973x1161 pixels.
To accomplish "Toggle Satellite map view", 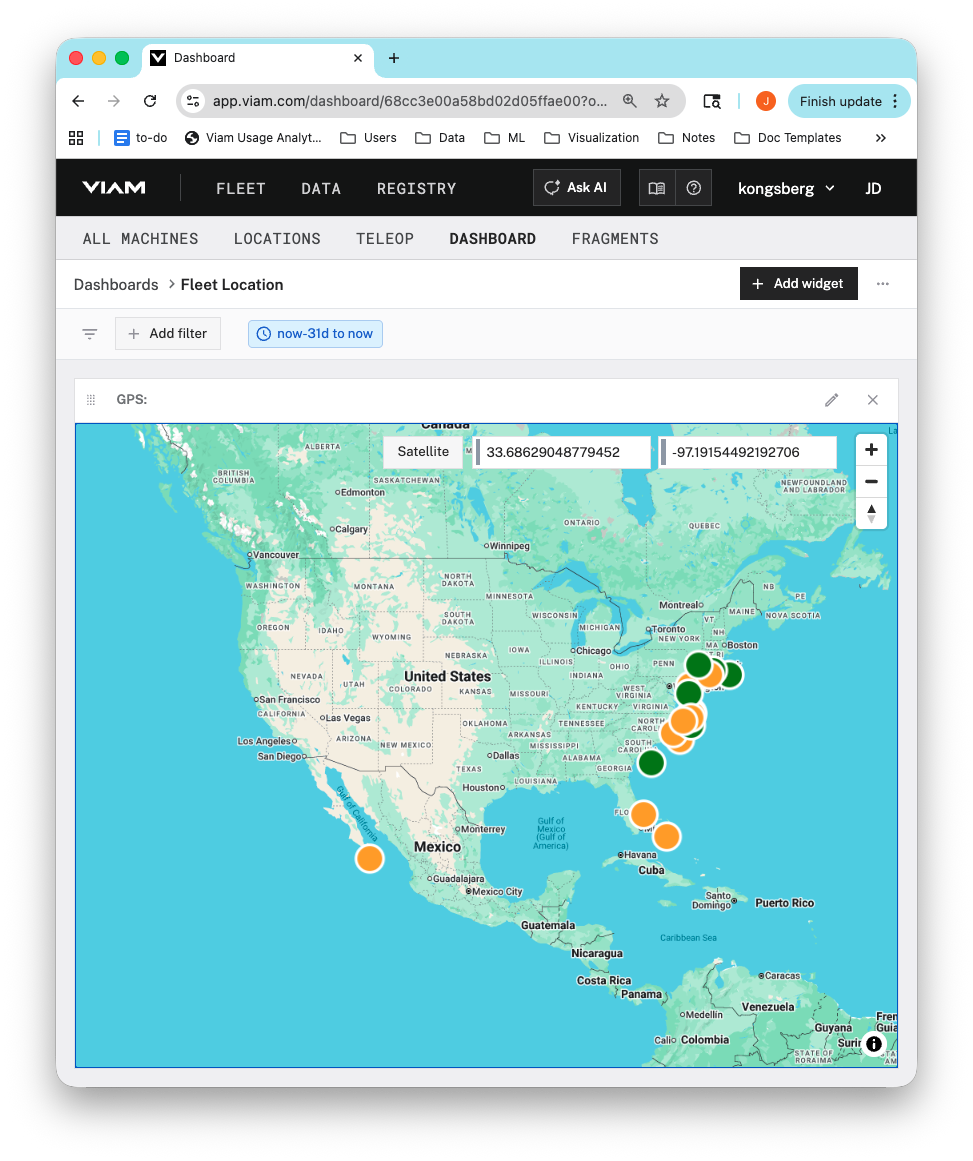I will point(422,451).
